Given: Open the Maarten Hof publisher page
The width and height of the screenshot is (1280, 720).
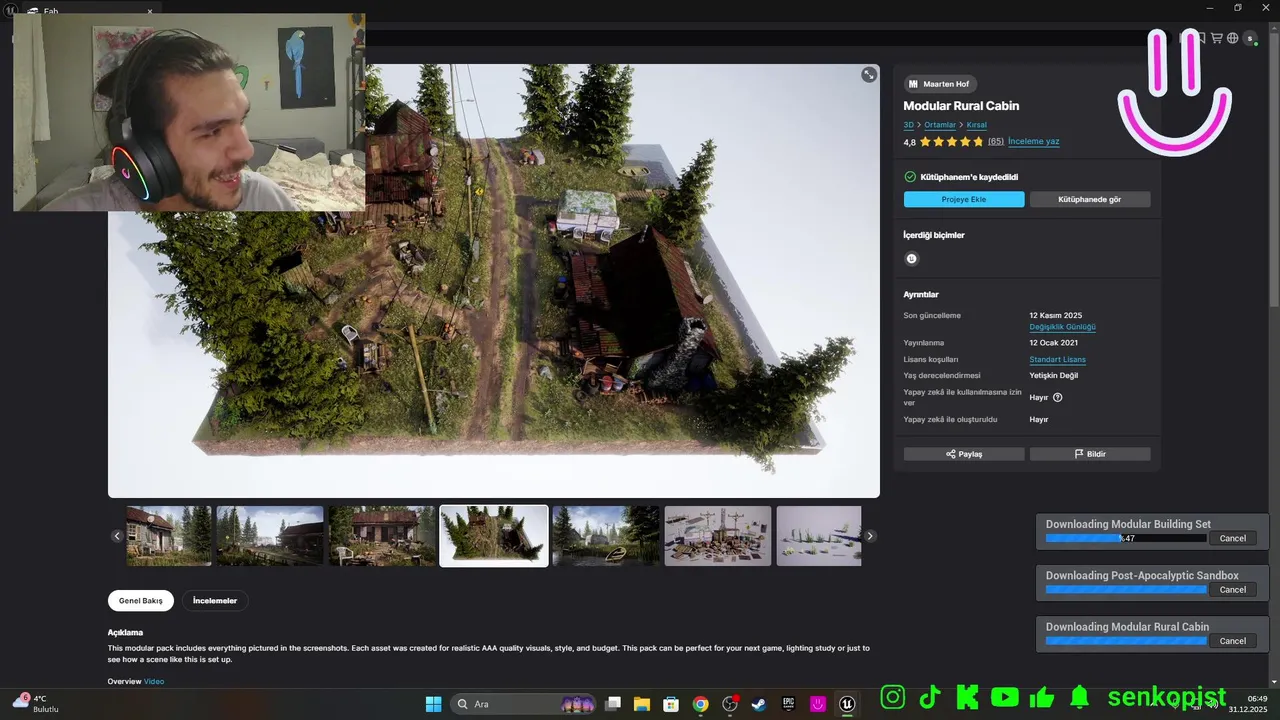Looking at the screenshot, I should (940, 84).
